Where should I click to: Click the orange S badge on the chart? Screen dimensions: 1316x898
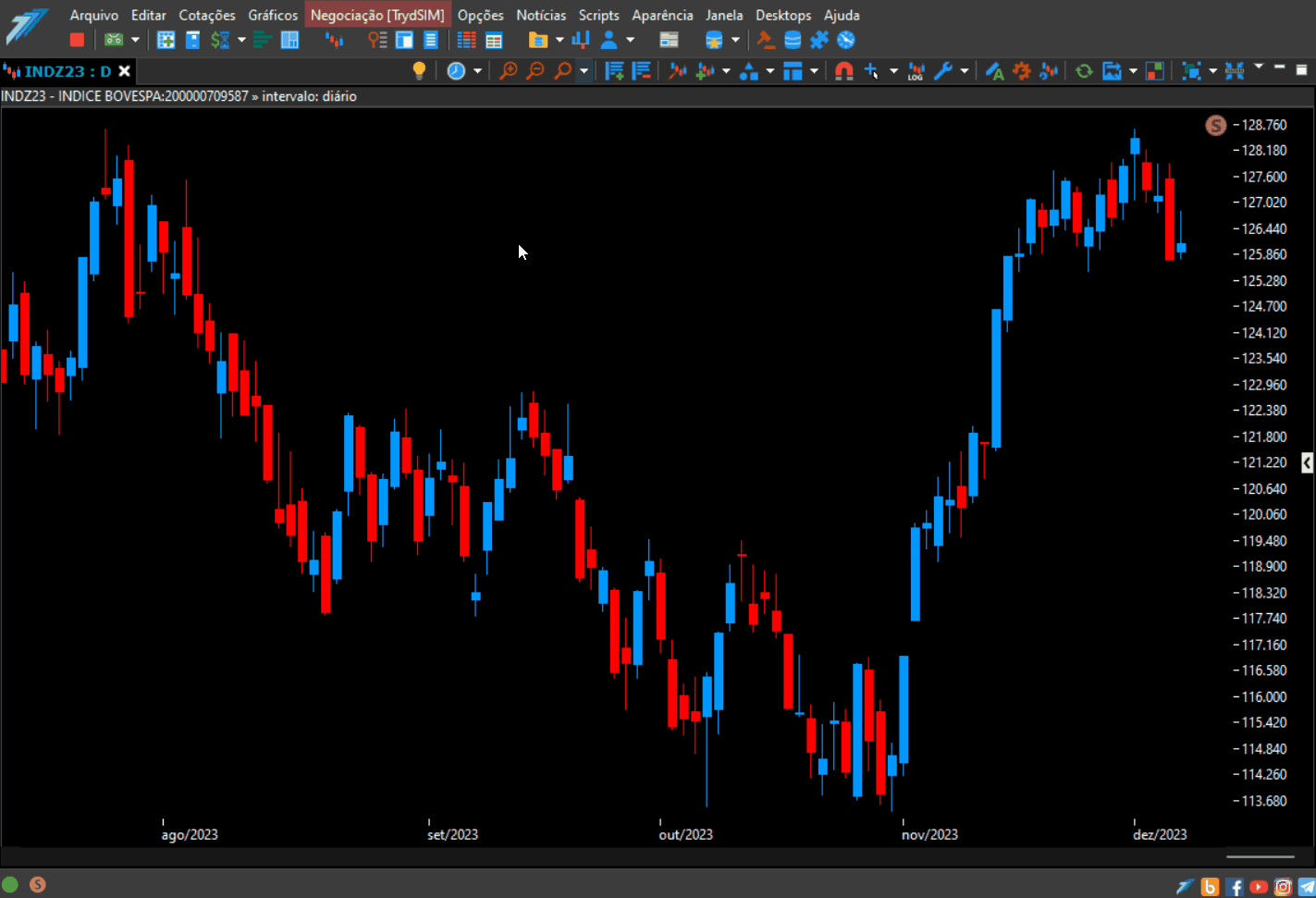coord(1216,125)
